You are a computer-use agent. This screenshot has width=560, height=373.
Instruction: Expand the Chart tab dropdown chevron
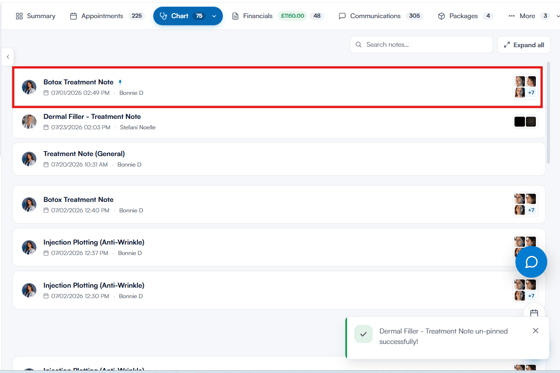tap(214, 16)
